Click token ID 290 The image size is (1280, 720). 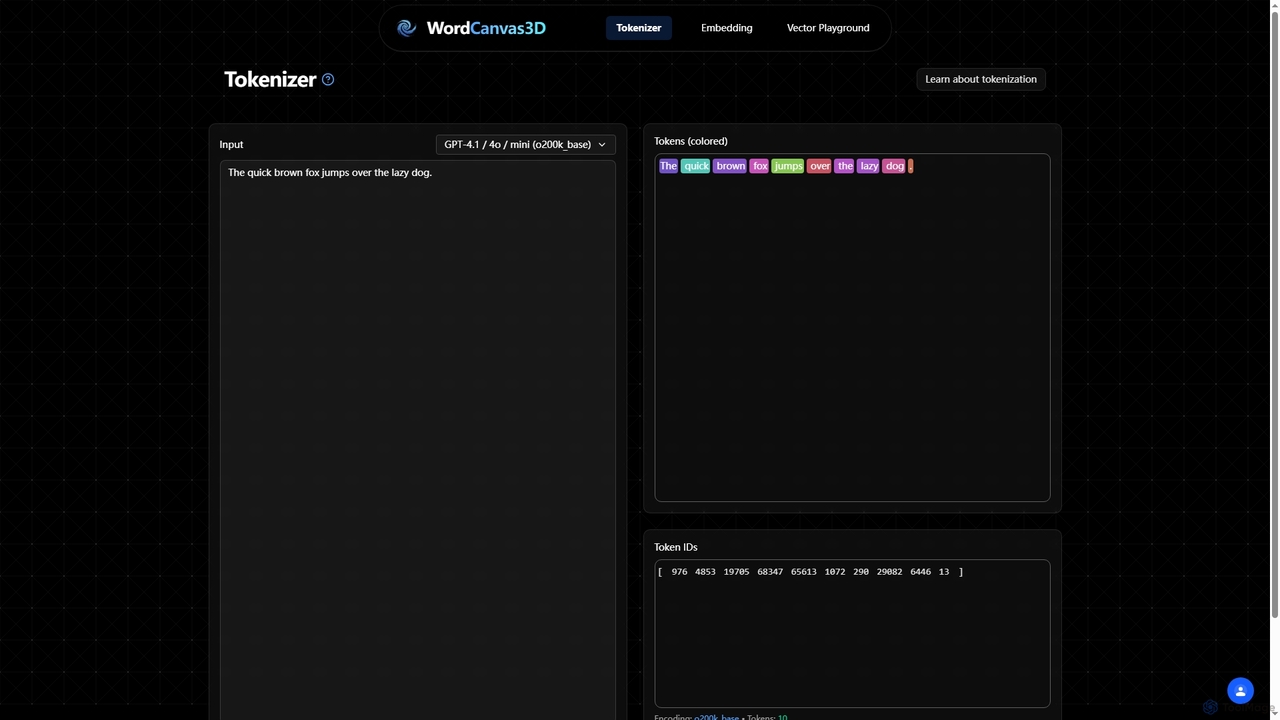(861, 572)
